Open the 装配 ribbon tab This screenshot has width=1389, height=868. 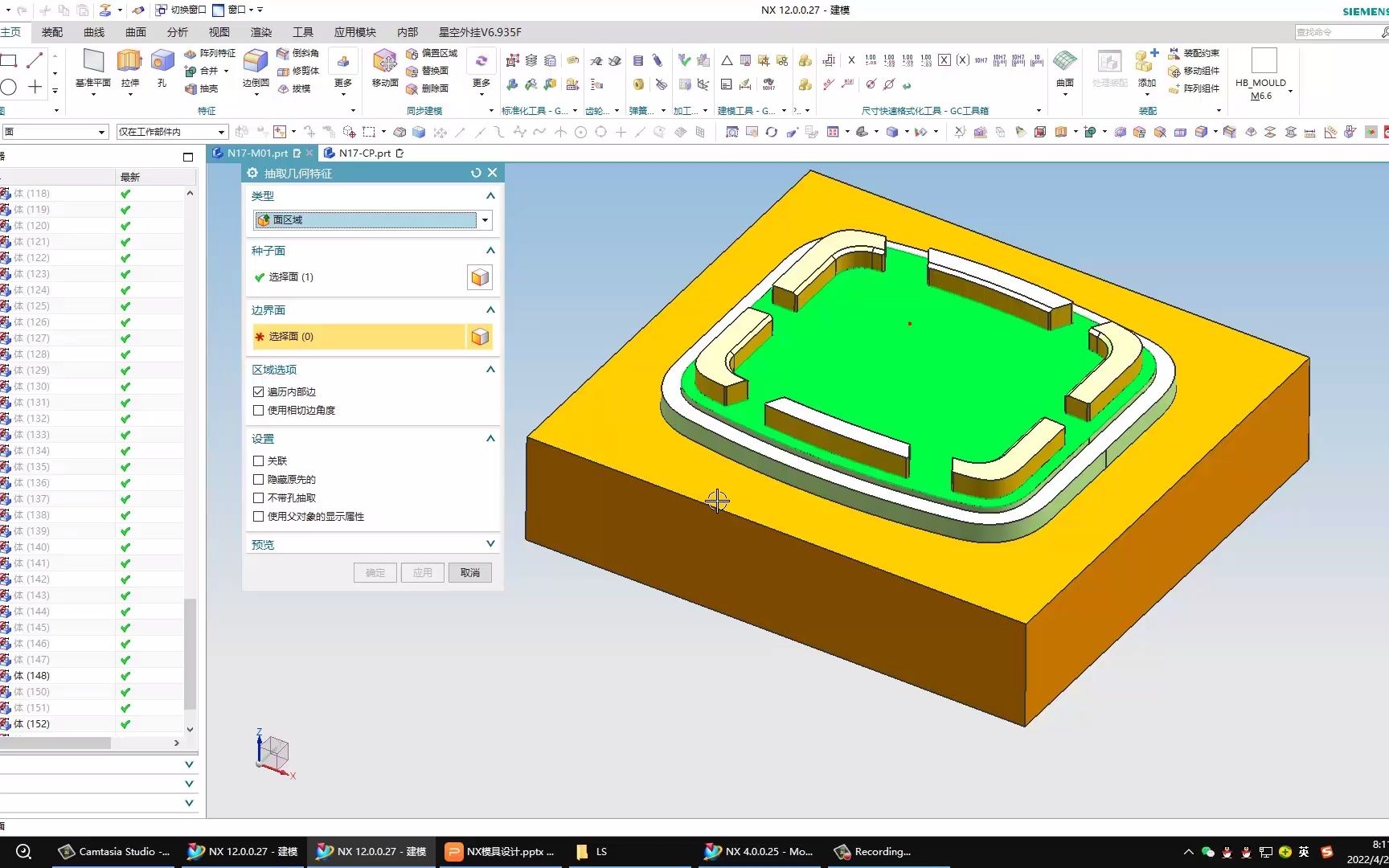tap(52, 32)
